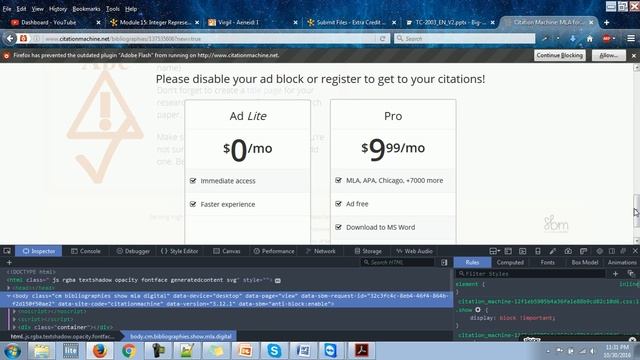
Task: Click the Firefox icon in taskbar
Action: click(100, 350)
